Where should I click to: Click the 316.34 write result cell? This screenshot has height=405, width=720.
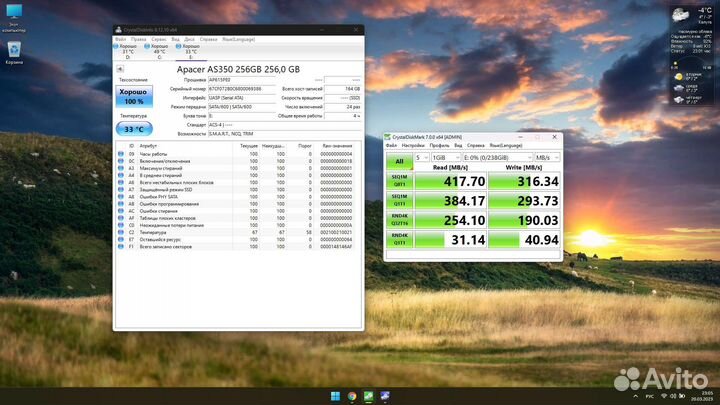(524, 181)
